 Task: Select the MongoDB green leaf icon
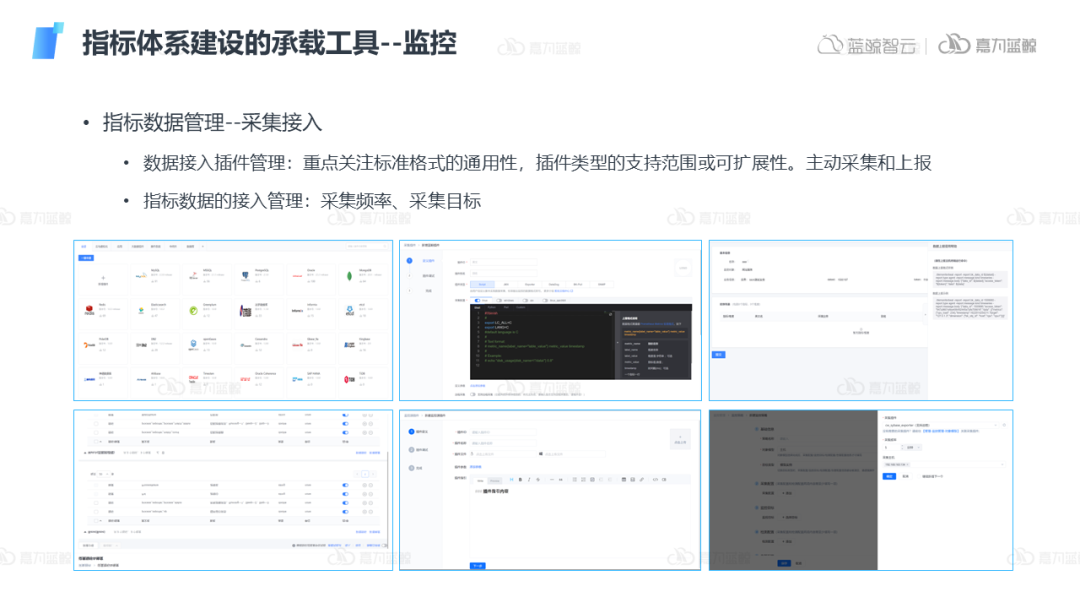(349, 276)
